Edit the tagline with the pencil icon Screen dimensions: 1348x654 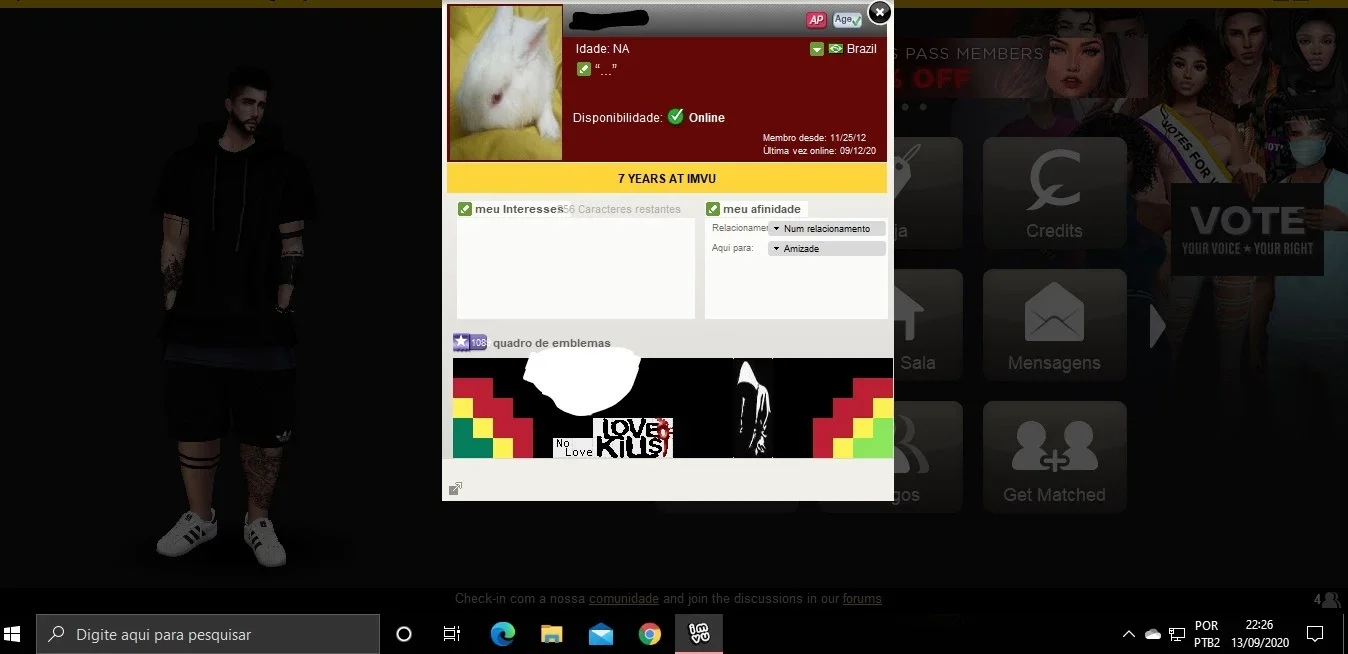point(584,69)
